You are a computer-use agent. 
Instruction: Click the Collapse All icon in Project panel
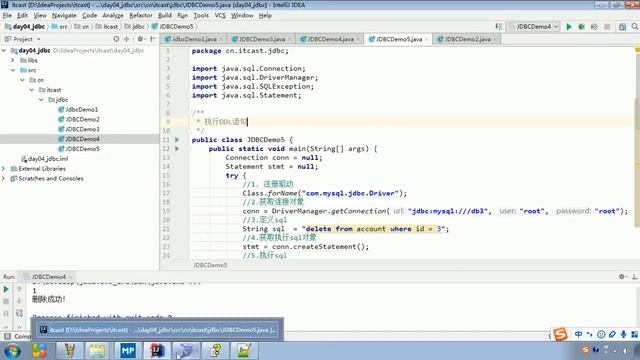[127, 39]
